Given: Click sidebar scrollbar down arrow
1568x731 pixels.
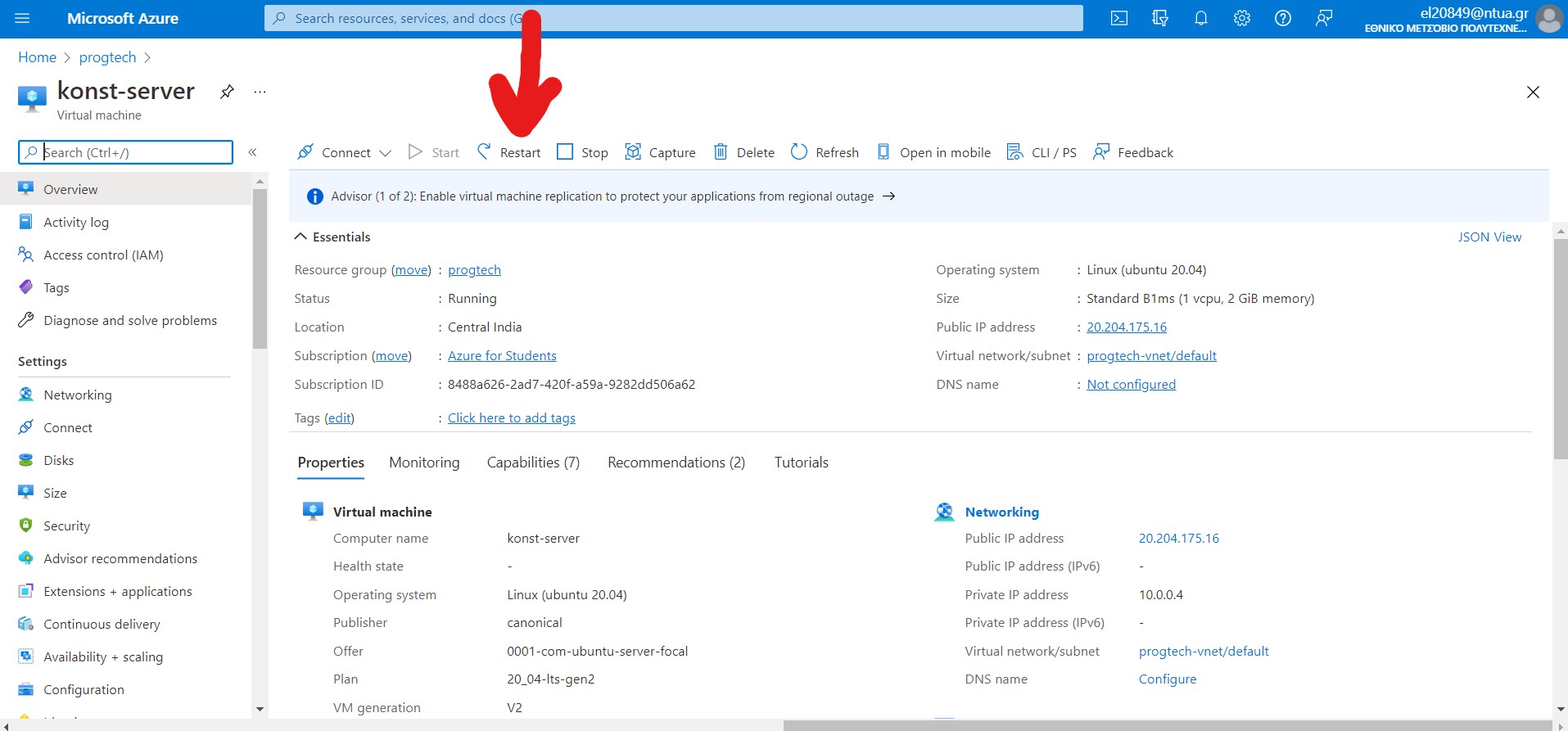Looking at the screenshot, I should tap(260, 709).
